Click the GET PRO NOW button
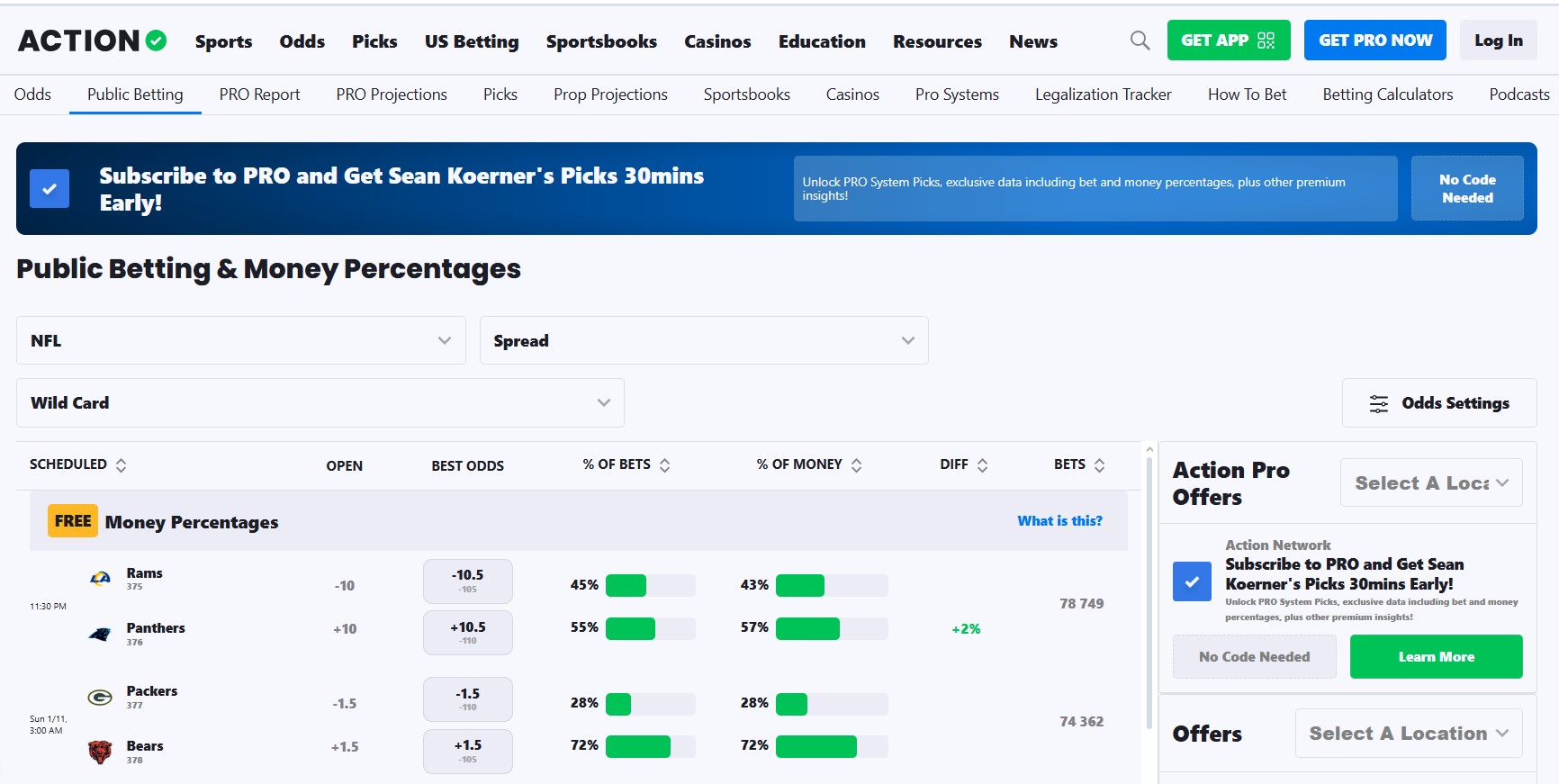Viewport: 1559px width, 784px height. 1375,41
